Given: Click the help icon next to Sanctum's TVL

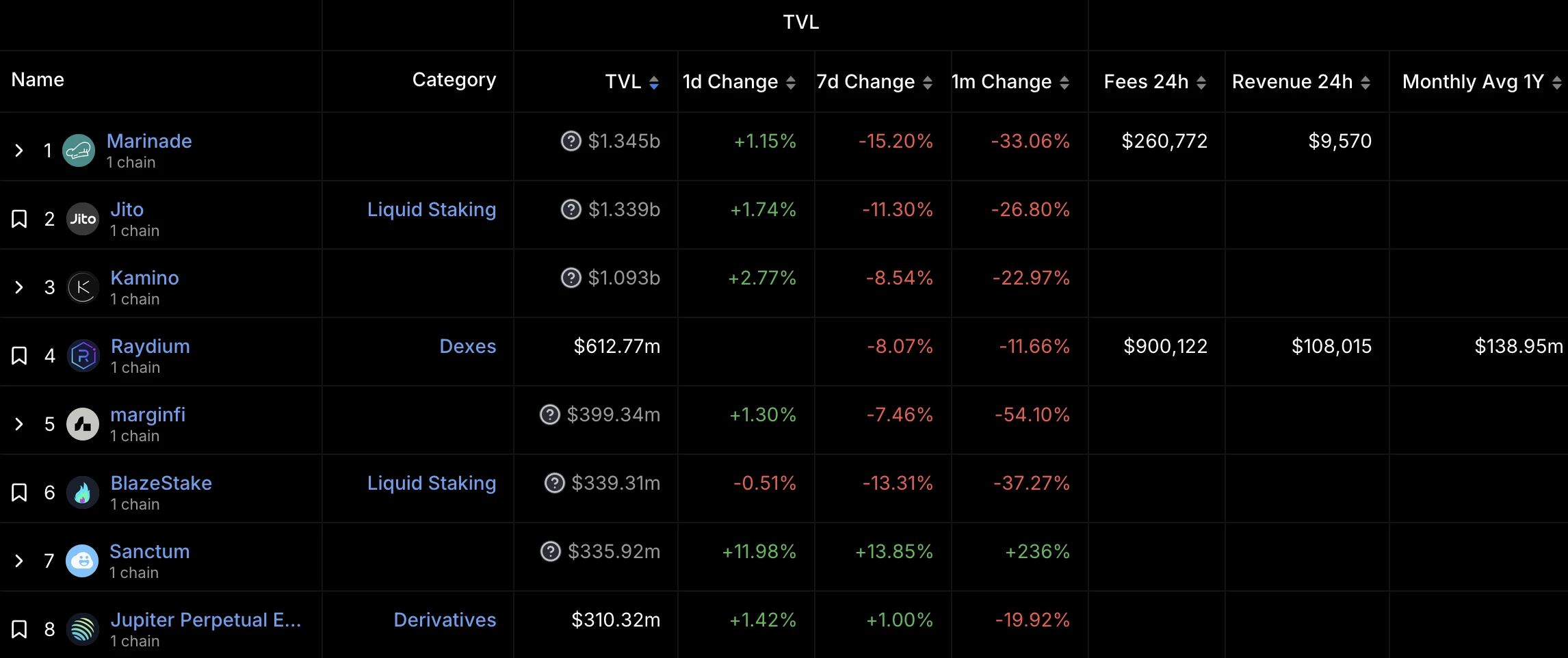Looking at the screenshot, I should [x=550, y=551].
